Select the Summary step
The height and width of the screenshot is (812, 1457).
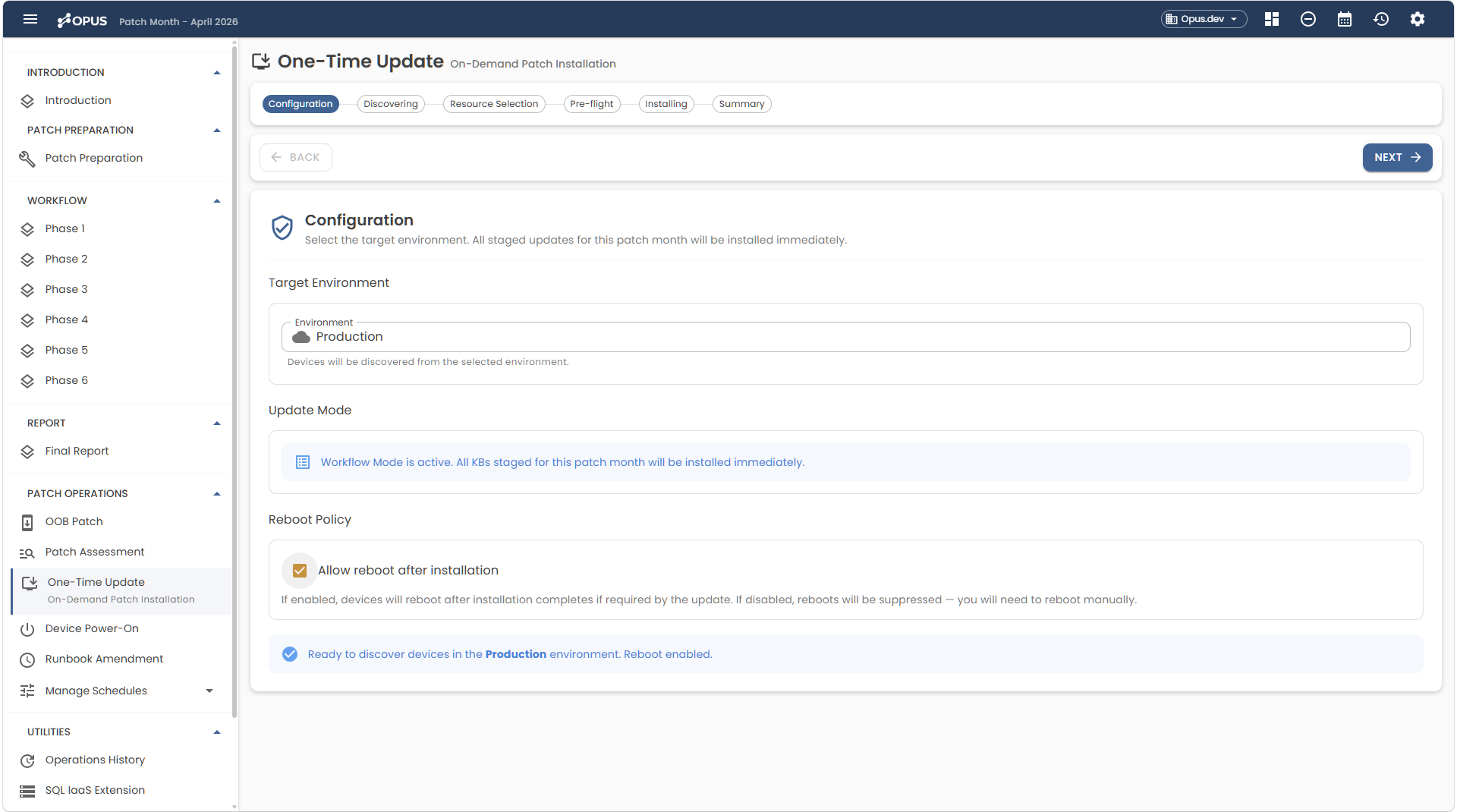[x=742, y=104]
